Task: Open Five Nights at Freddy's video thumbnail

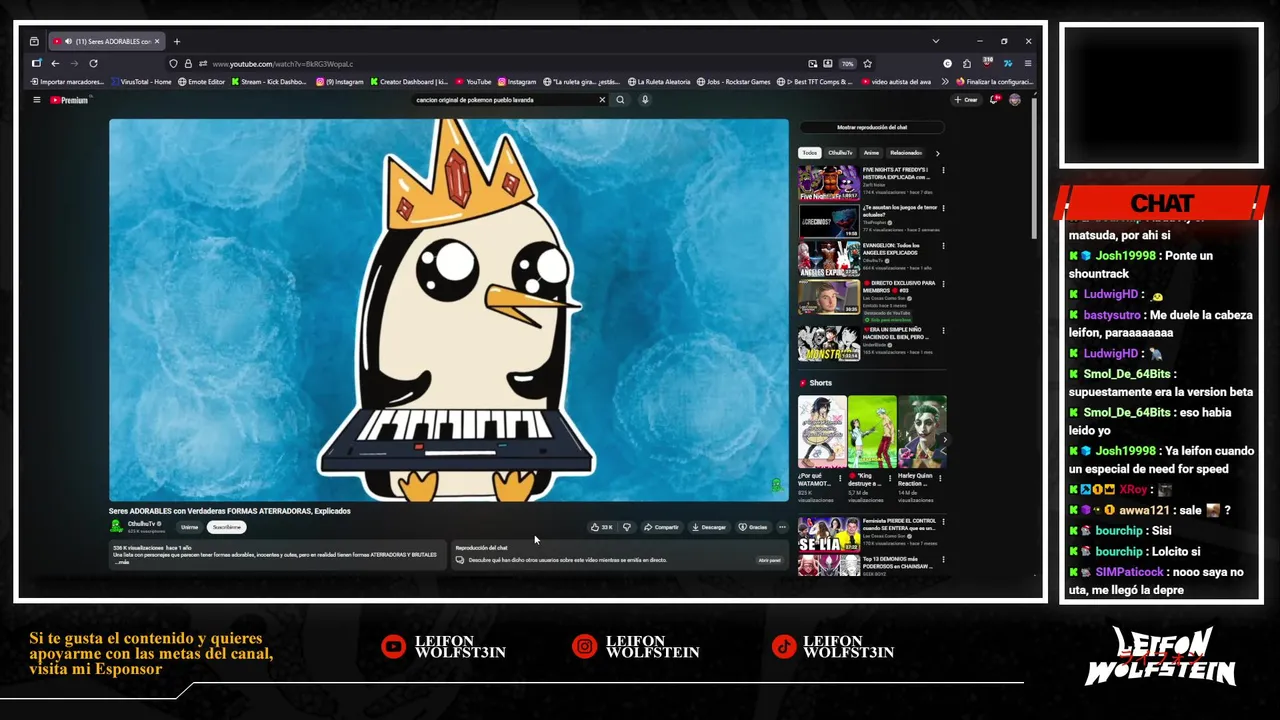Action: pos(828,183)
